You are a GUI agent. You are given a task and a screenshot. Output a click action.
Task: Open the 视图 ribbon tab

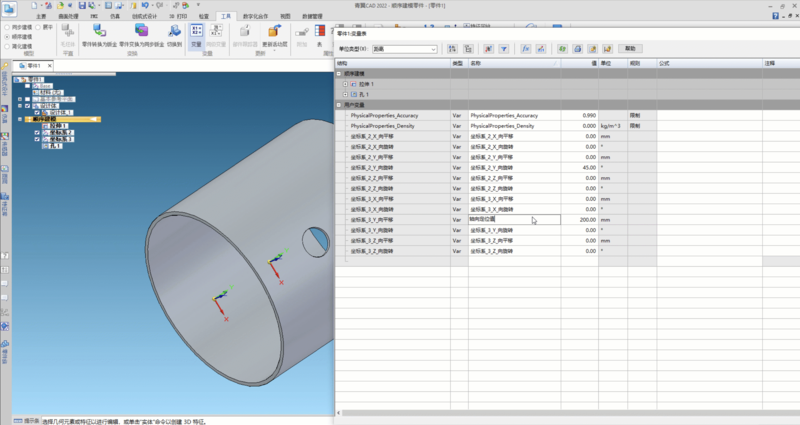tap(285, 17)
